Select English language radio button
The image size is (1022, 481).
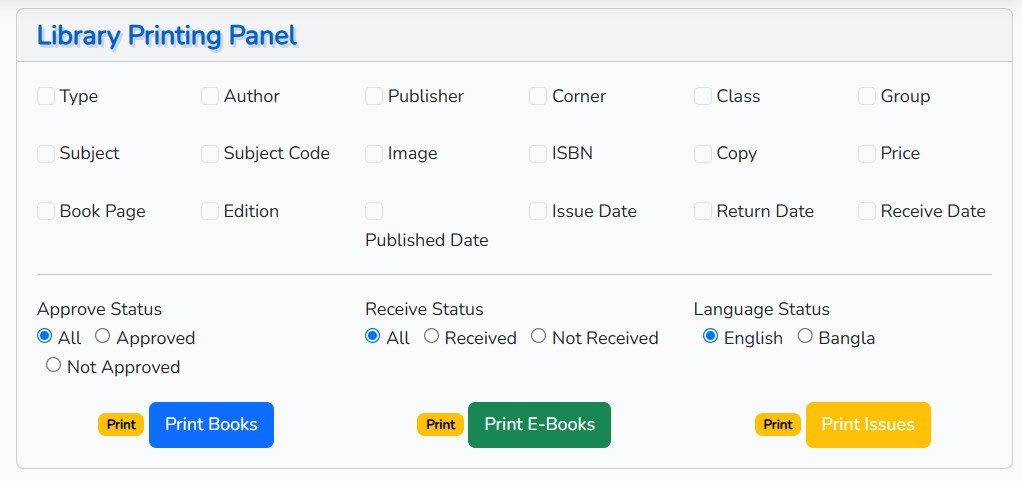coord(710,336)
